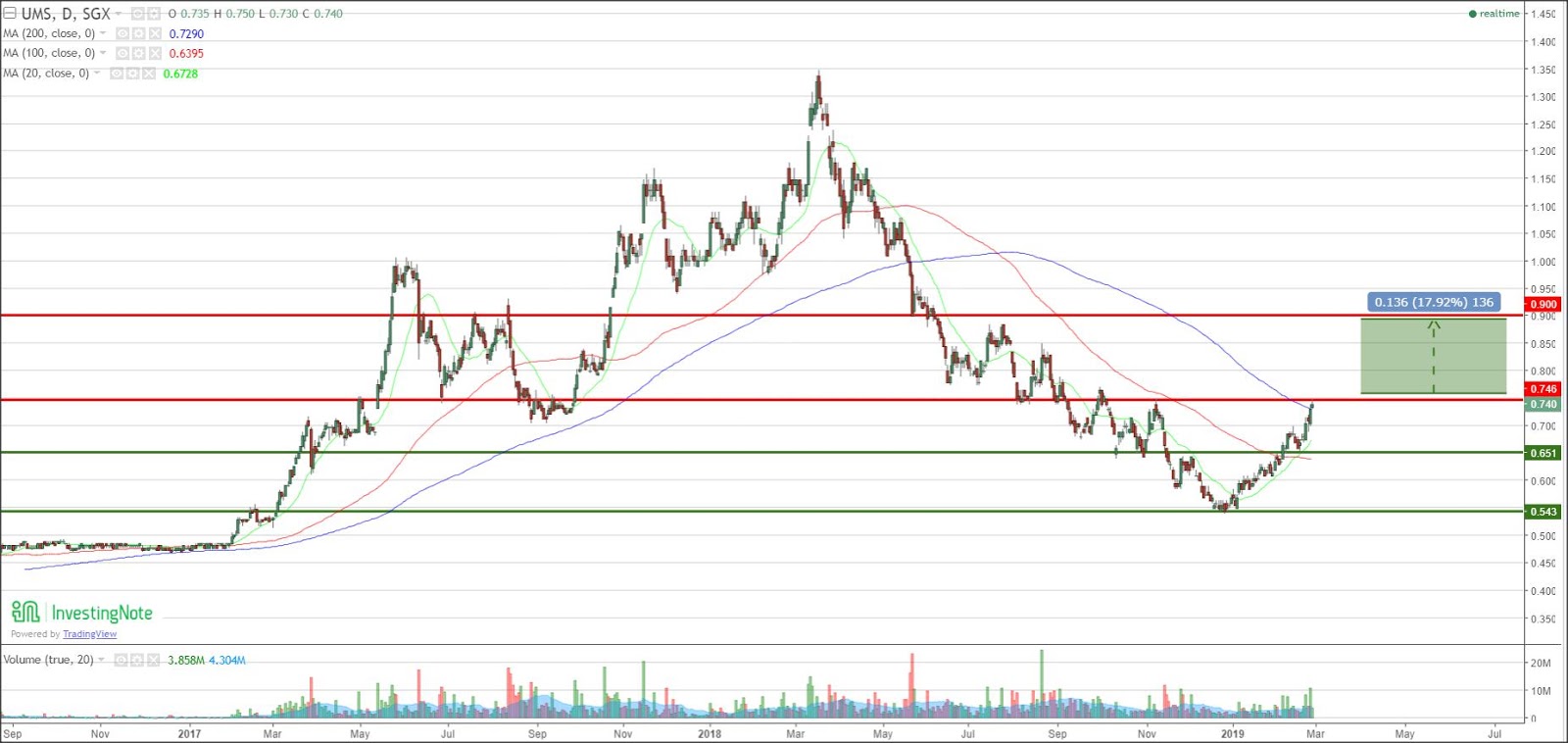
Task: Click the volume average value 4.304M
Action: (226, 660)
